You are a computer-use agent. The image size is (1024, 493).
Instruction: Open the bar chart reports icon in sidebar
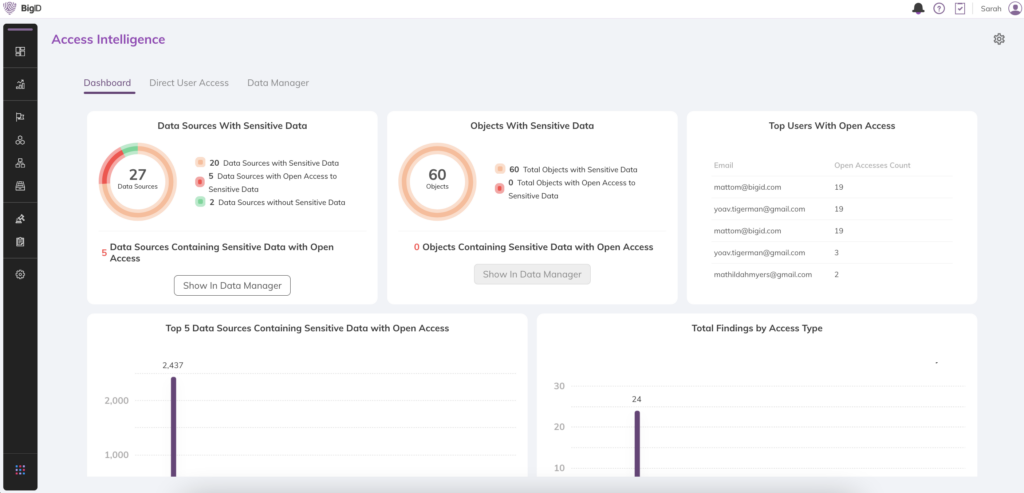pos(20,84)
